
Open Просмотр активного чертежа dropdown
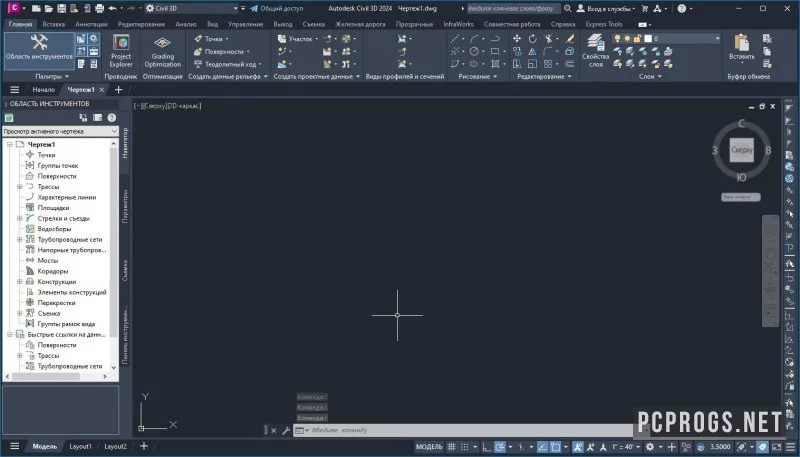61,132
